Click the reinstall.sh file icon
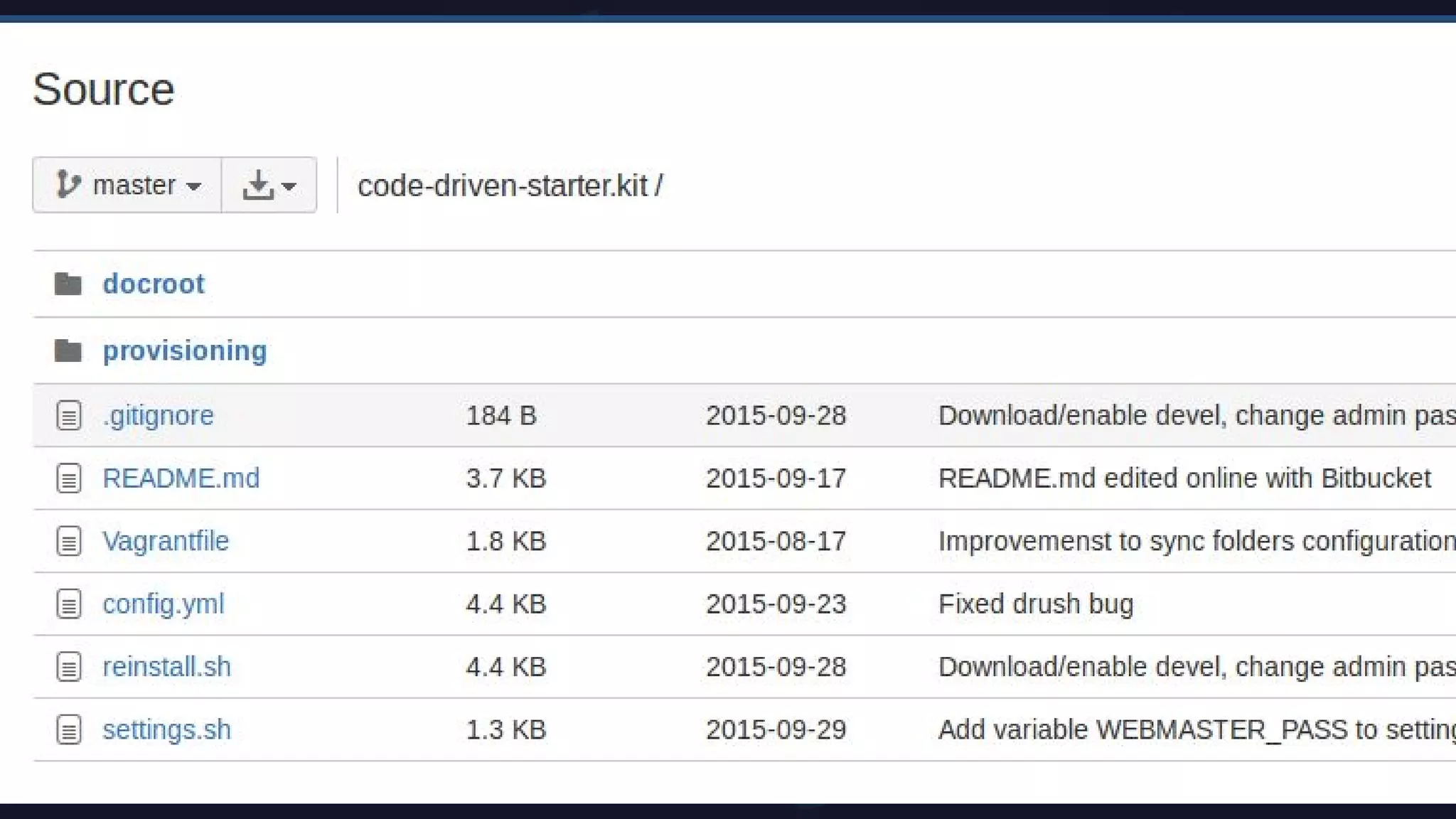The height and width of the screenshot is (819, 1456). click(x=69, y=667)
